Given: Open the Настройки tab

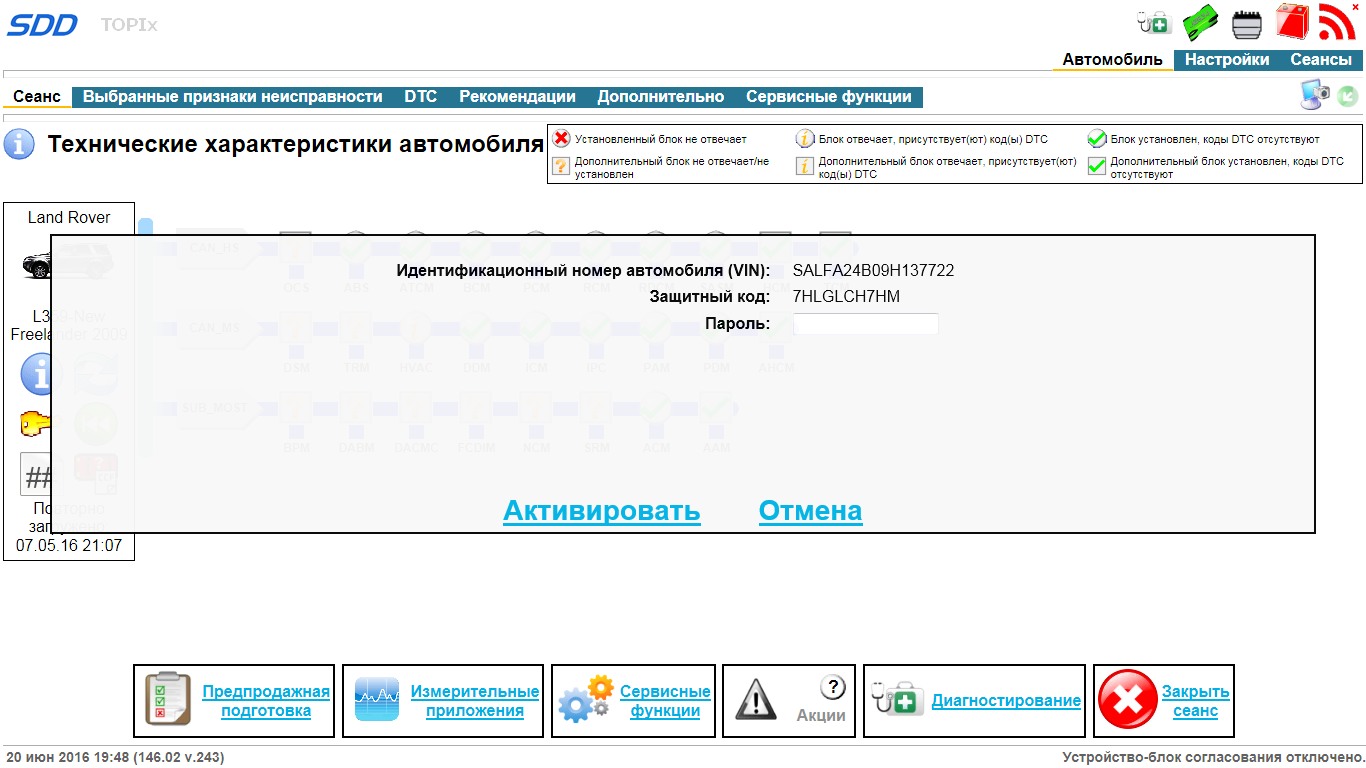Looking at the screenshot, I should tap(1227, 60).
